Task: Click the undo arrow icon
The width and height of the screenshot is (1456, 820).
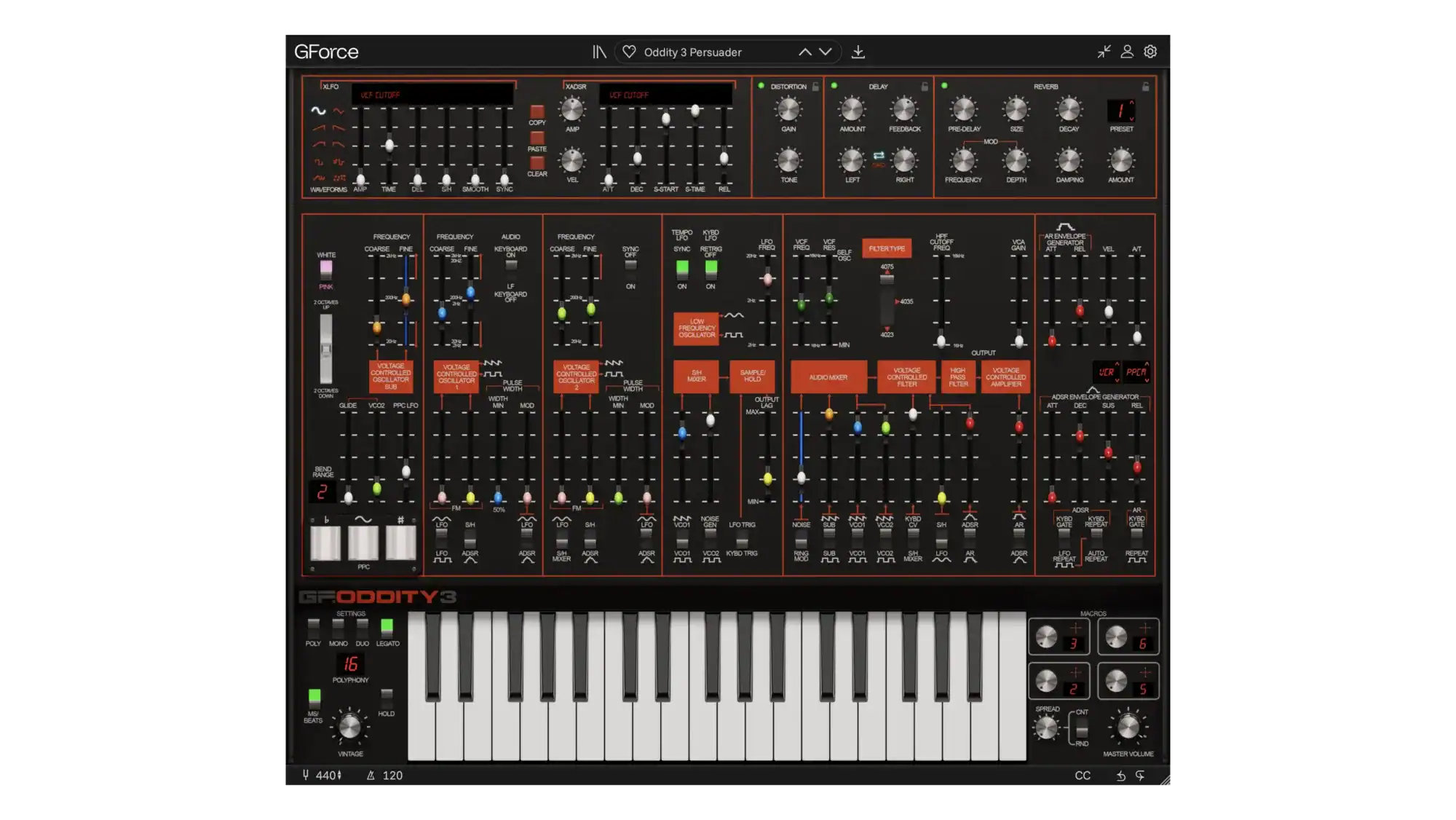Action: pos(1121,776)
